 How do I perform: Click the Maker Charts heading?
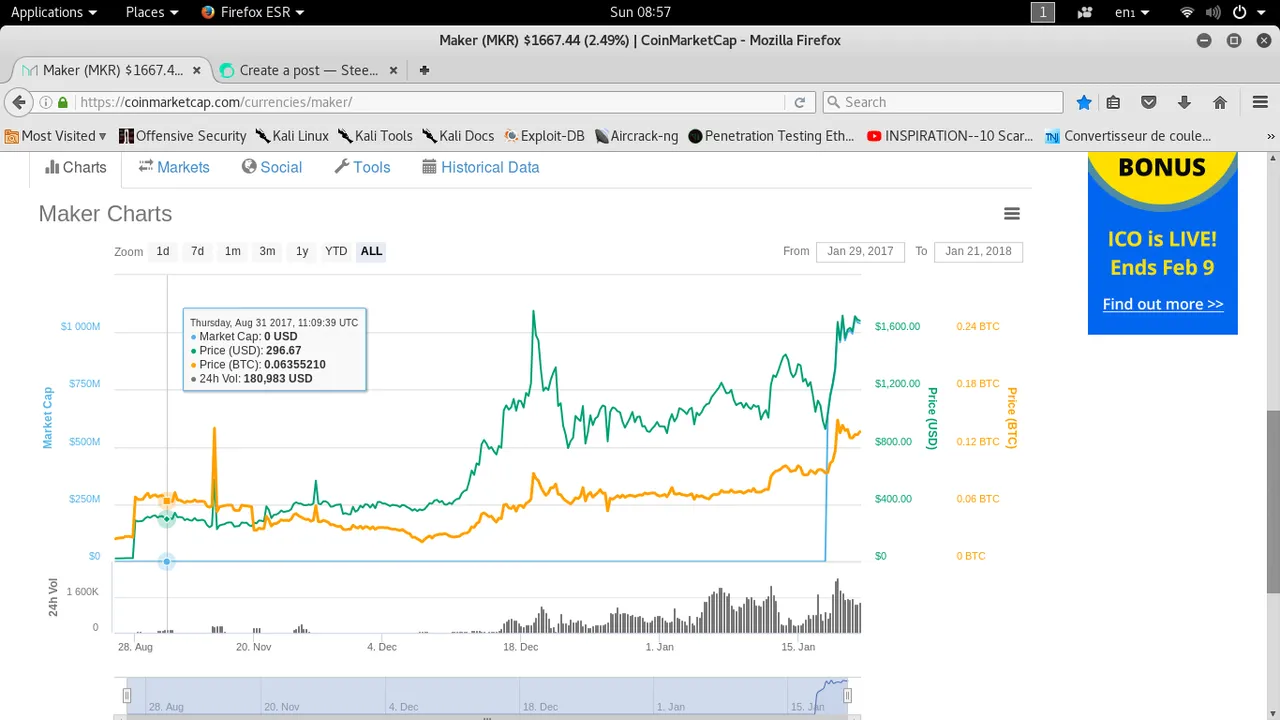[x=105, y=214]
